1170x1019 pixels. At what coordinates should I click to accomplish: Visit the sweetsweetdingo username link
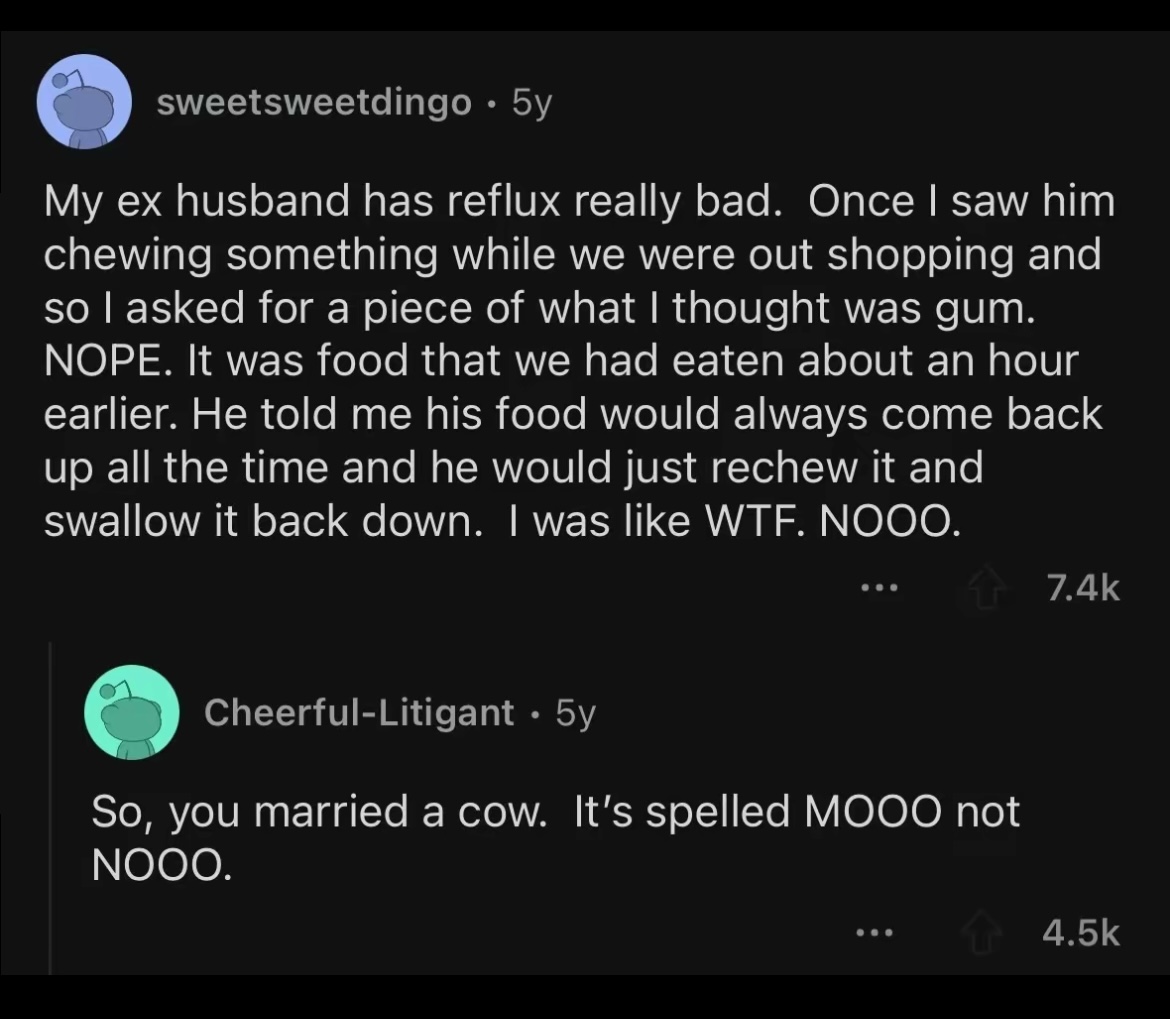(x=314, y=103)
